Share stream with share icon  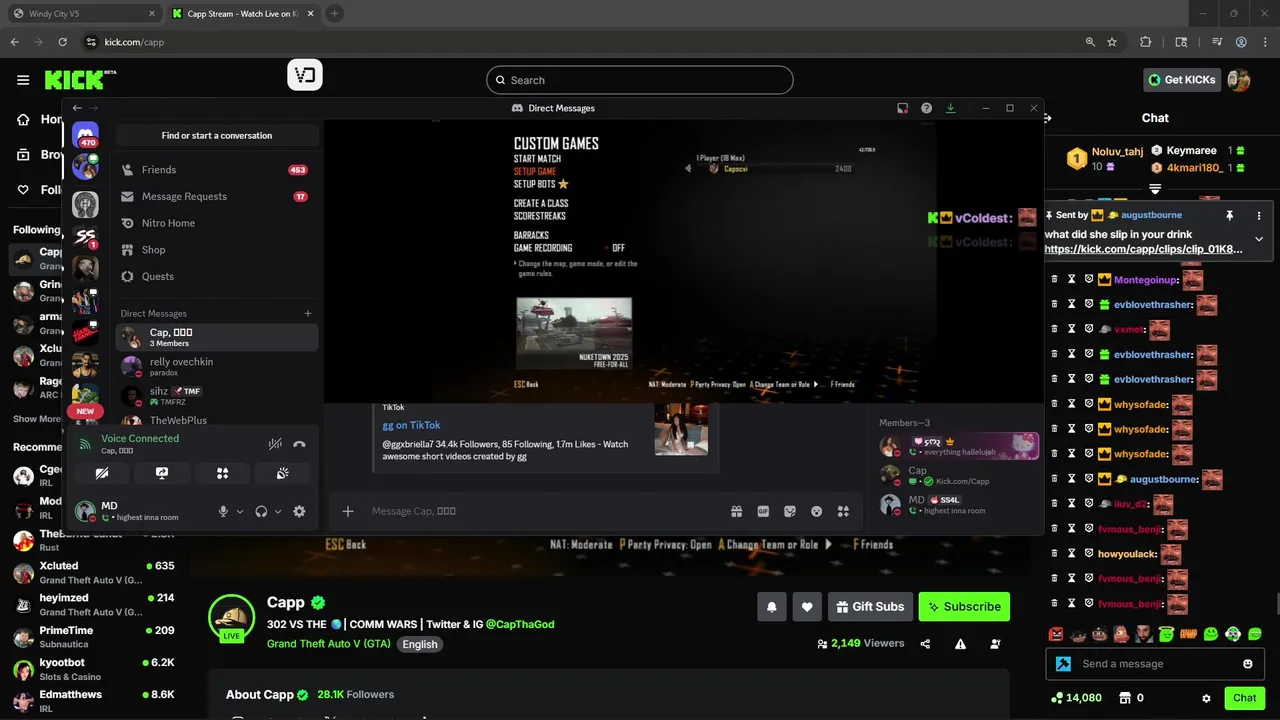coord(925,644)
